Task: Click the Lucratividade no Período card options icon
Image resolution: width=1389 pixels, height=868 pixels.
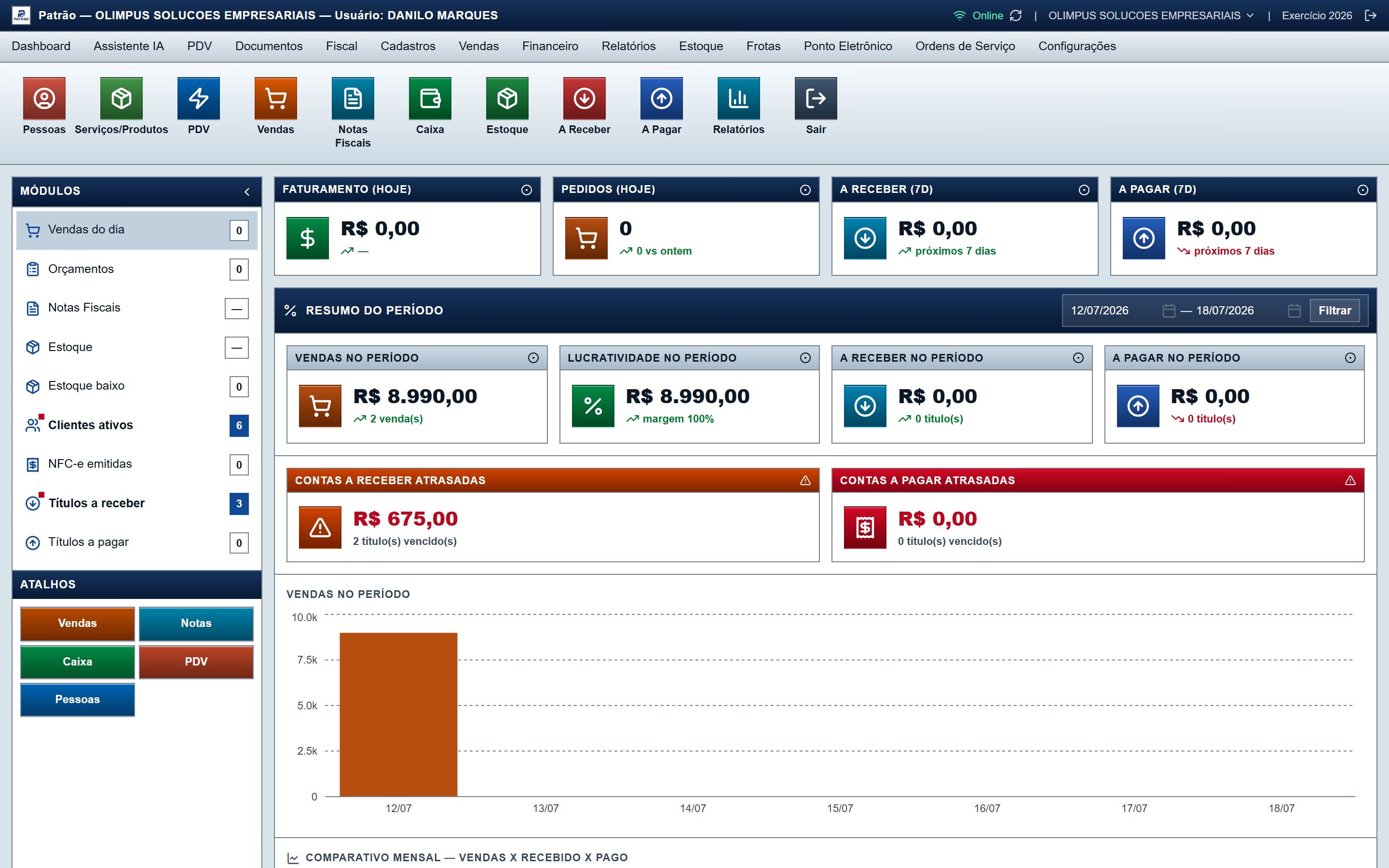Action: coord(805,358)
